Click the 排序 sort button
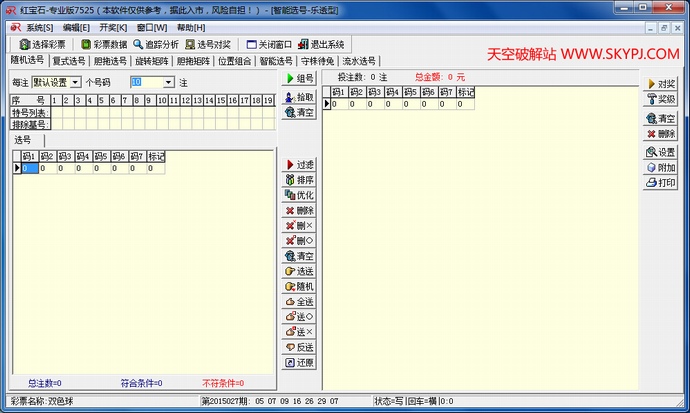This screenshot has height=413, width=690. point(299,180)
